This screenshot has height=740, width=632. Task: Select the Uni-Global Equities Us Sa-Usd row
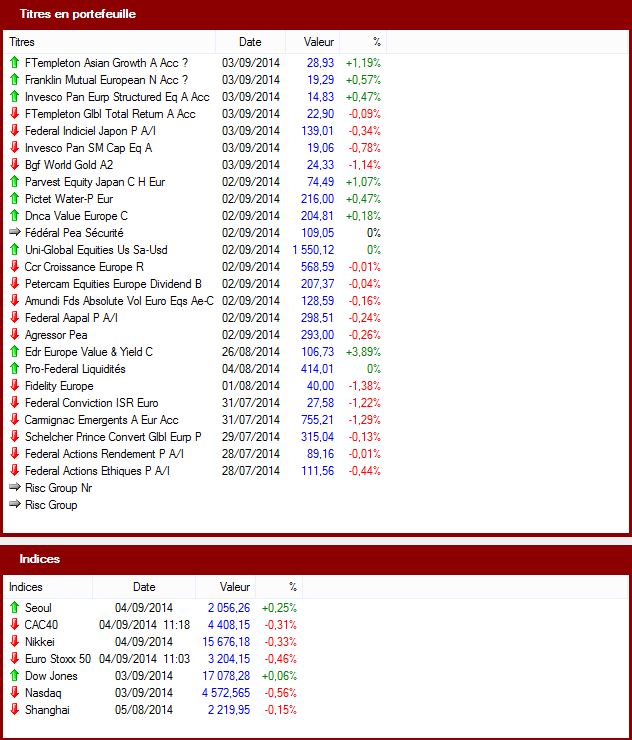click(195, 250)
